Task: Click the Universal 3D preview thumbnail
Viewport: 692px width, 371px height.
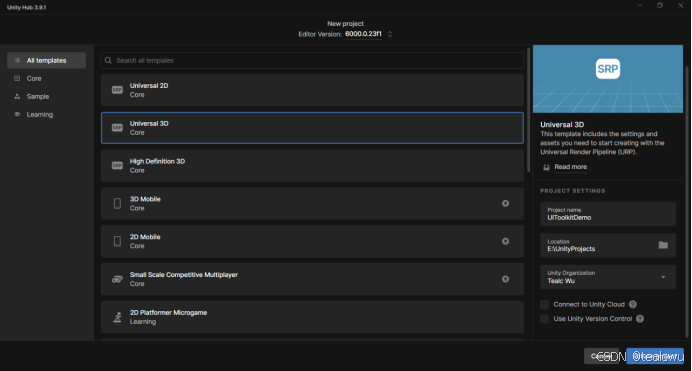Action: click(608, 79)
